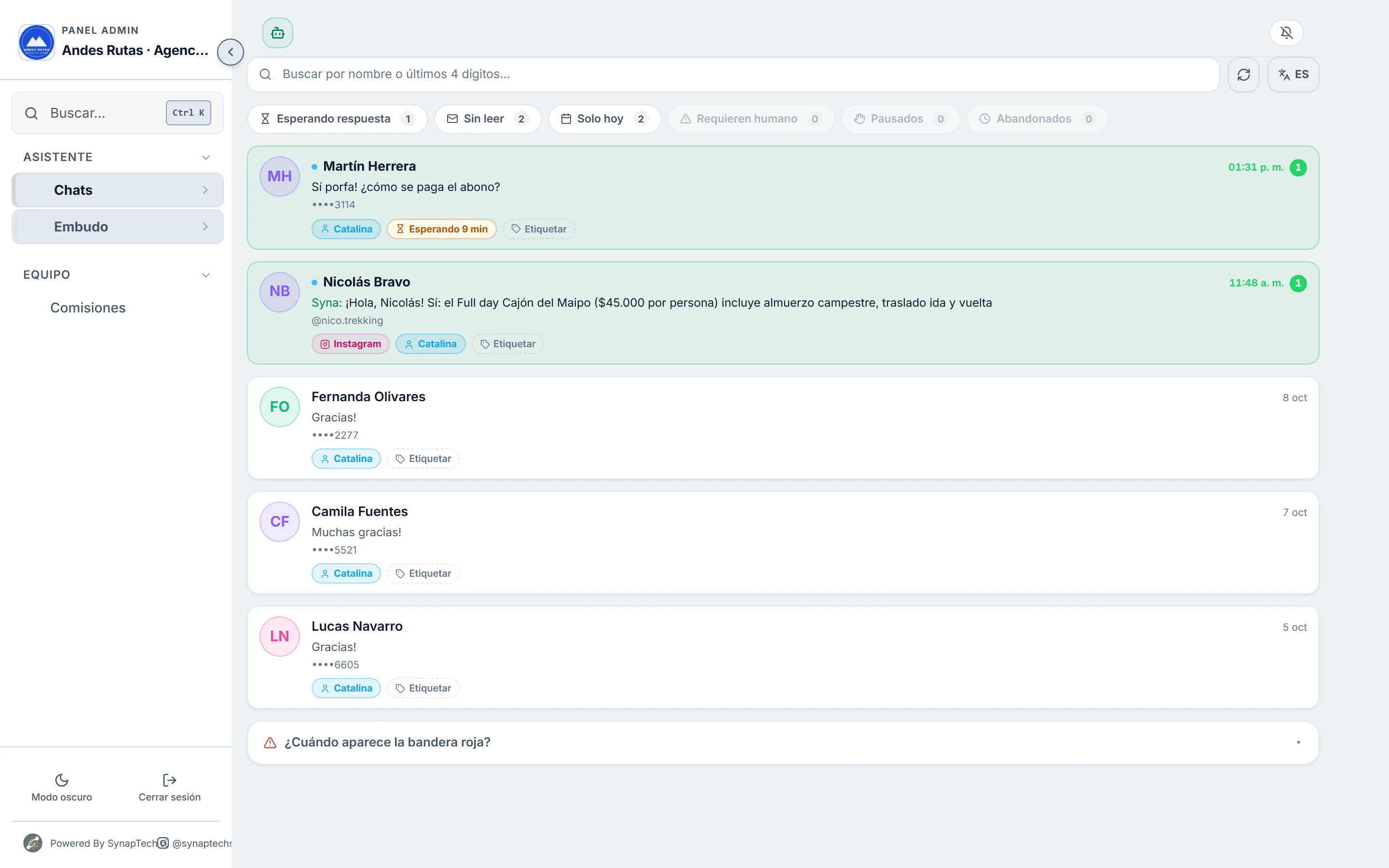Expand the Chats chevron arrow
Image resolution: width=1389 pixels, height=868 pixels.
pos(205,190)
